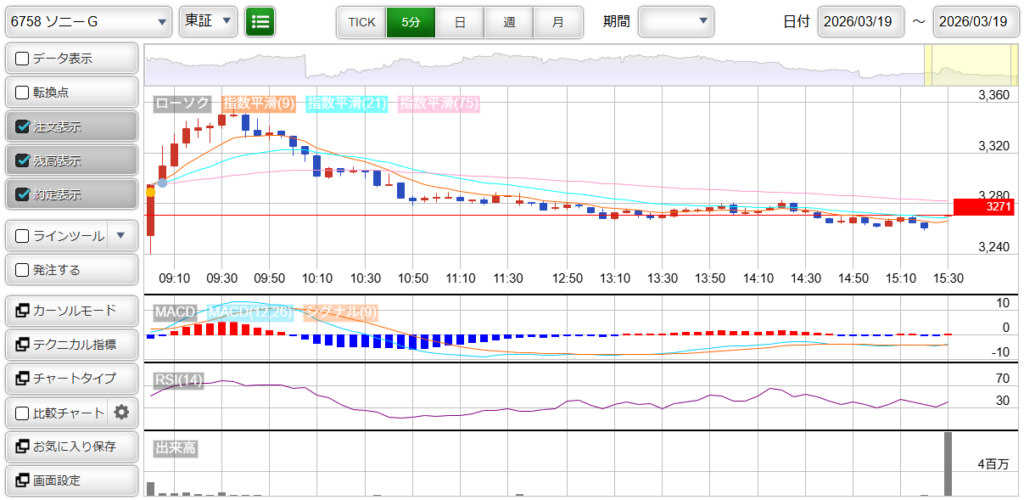
Task: Disable the 約定表示 checkbox
Action: pyautogui.click(x=22, y=194)
